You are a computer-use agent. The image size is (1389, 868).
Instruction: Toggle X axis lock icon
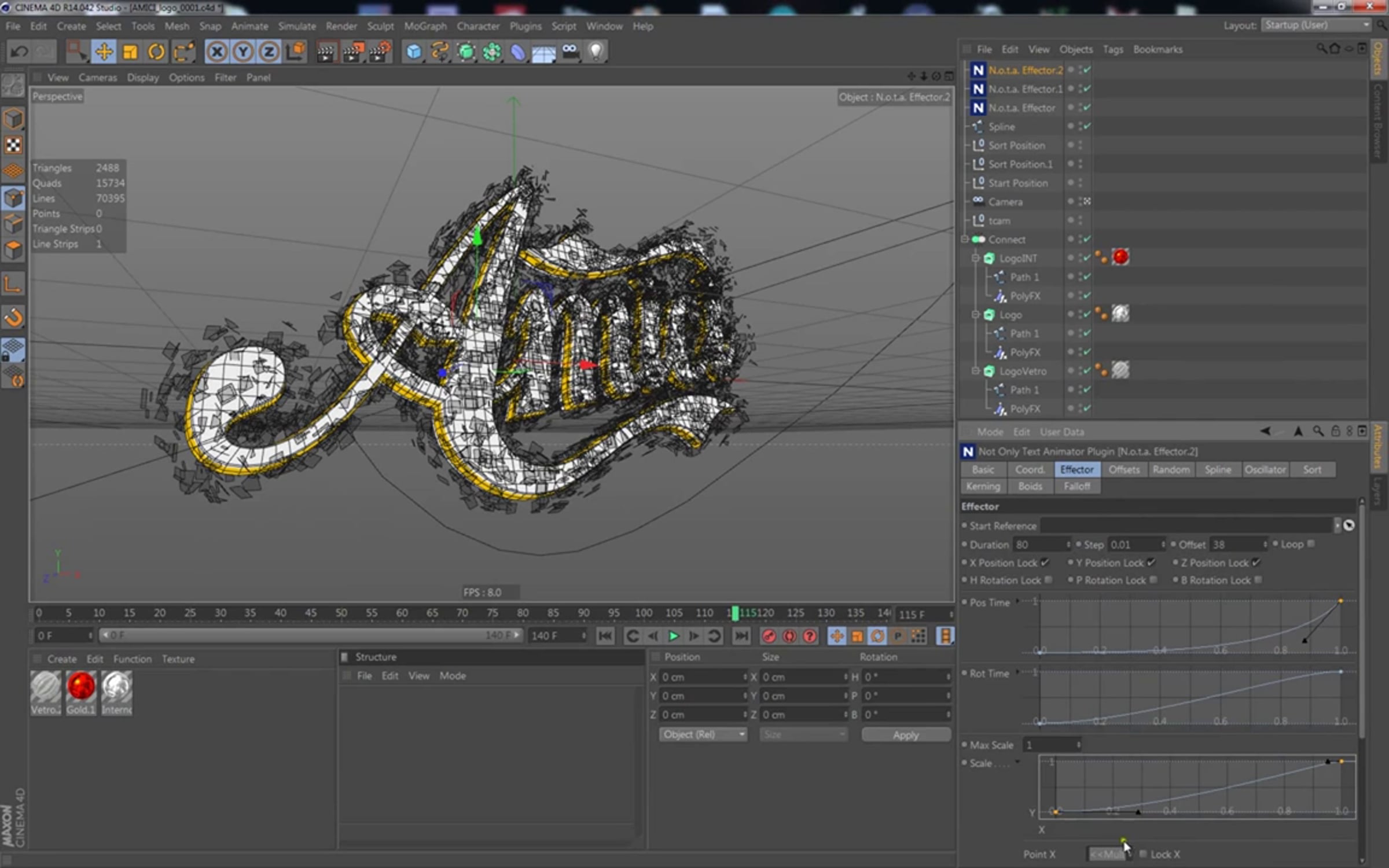coord(217,52)
